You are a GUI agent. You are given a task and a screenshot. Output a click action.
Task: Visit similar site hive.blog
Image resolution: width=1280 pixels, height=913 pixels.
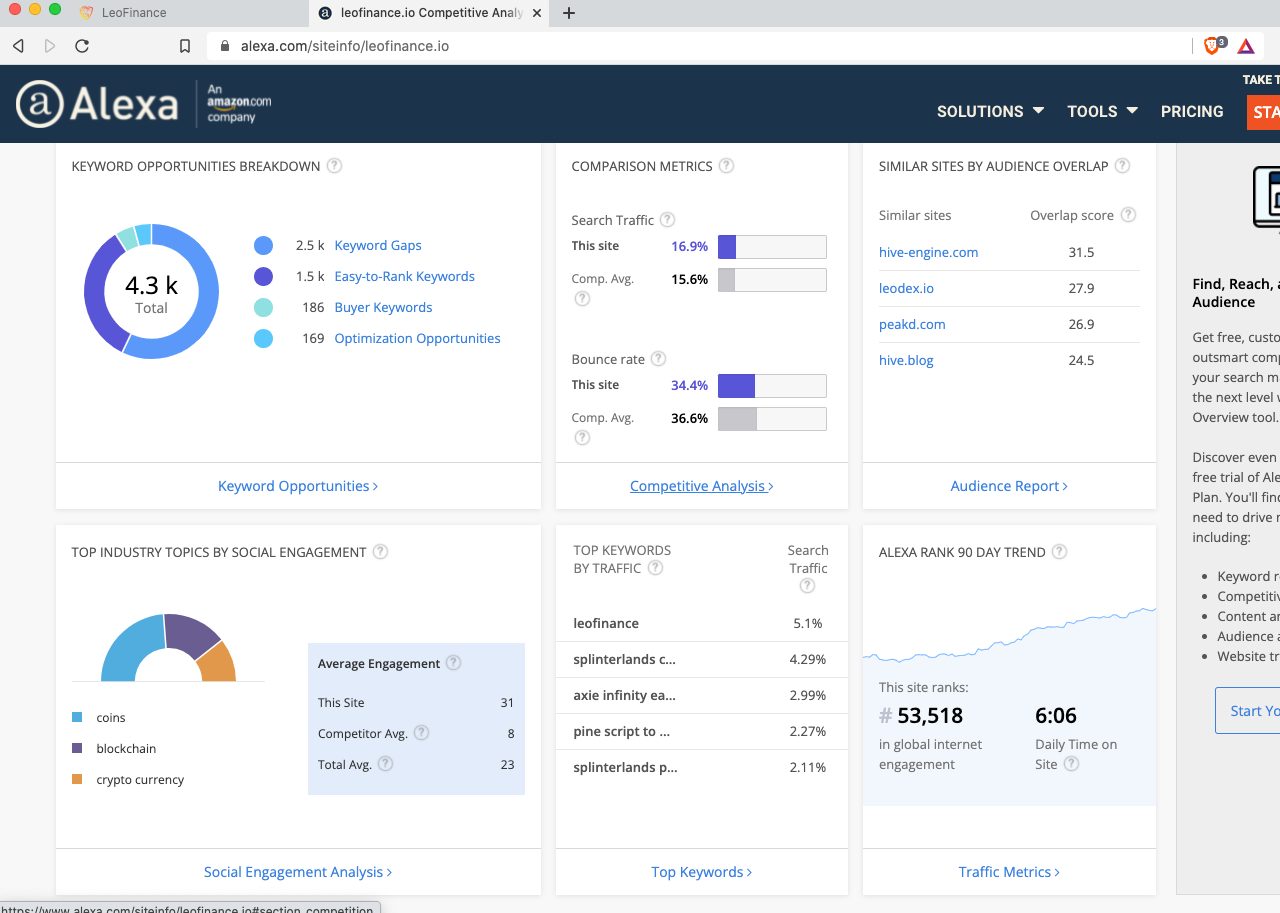click(x=906, y=360)
